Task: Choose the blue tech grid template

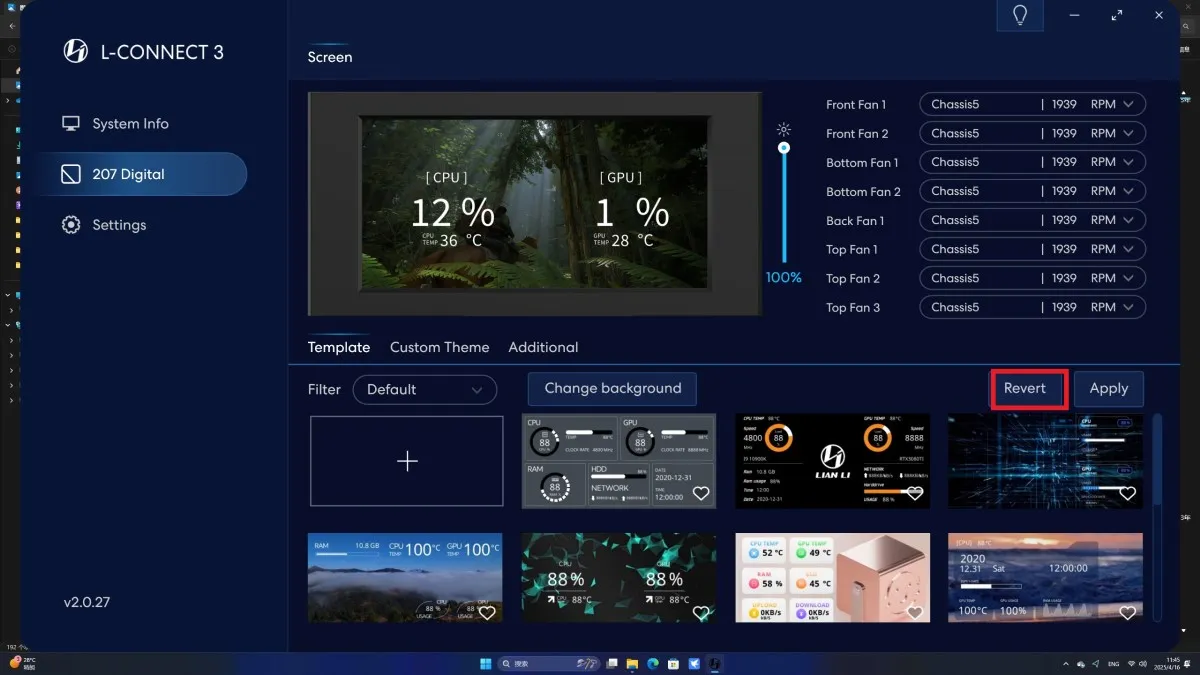Action: [x=1045, y=461]
